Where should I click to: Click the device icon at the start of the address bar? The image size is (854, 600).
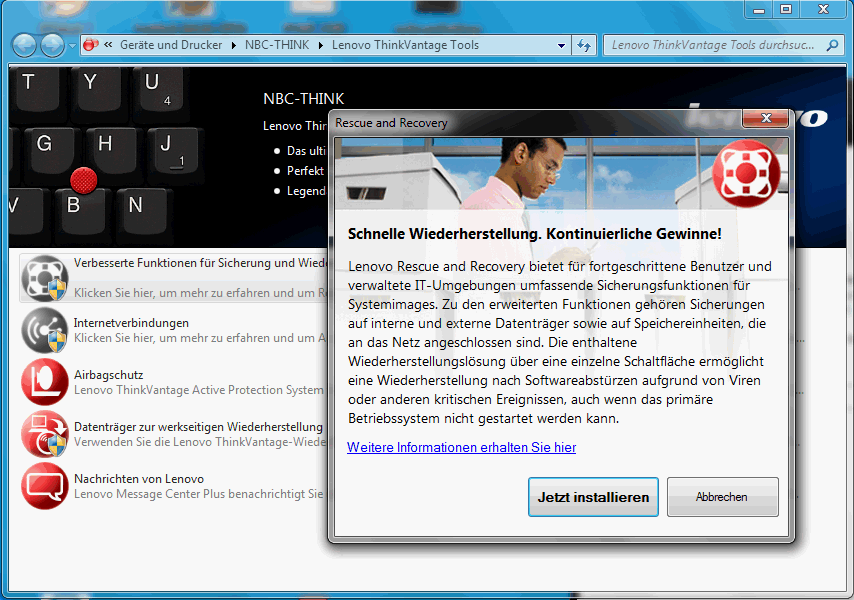[91, 45]
